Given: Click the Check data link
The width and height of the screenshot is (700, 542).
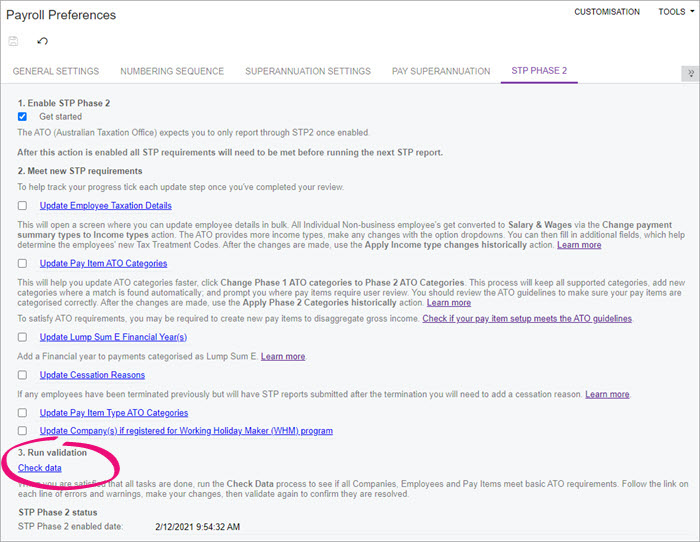Looking at the screenshot, I should click(x=40, y=468).
